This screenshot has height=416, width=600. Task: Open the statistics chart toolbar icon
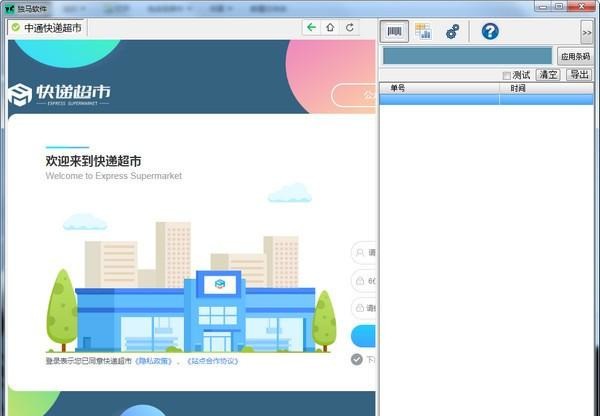coord(423,31)
